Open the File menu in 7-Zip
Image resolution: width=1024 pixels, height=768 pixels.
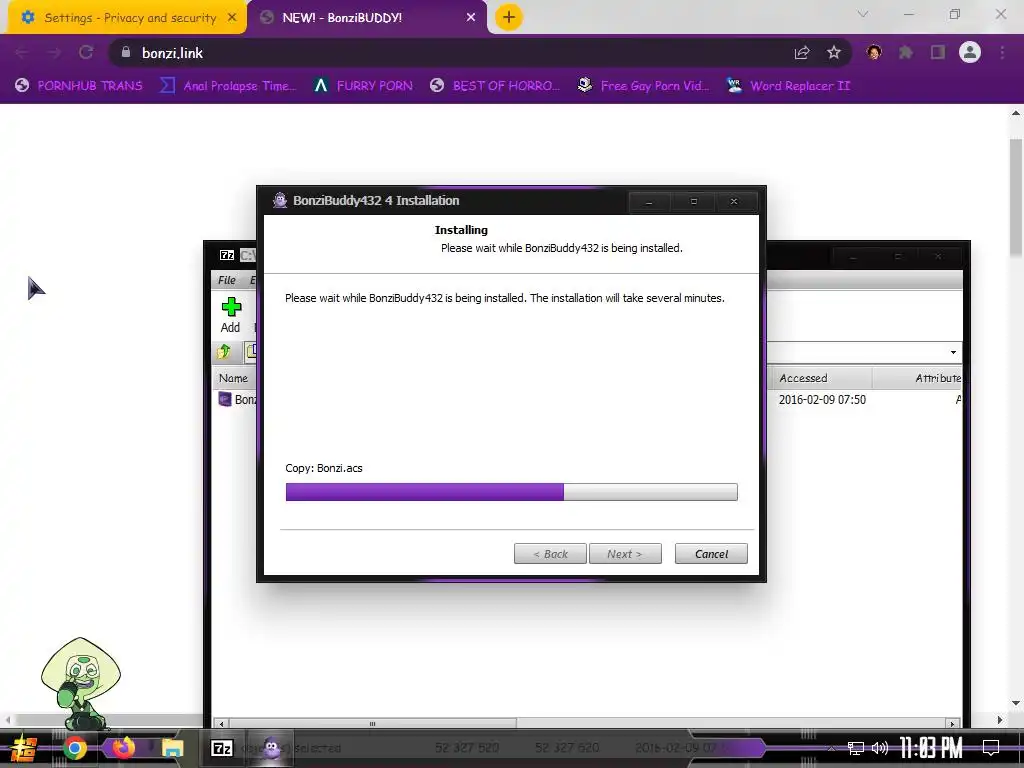227,280
